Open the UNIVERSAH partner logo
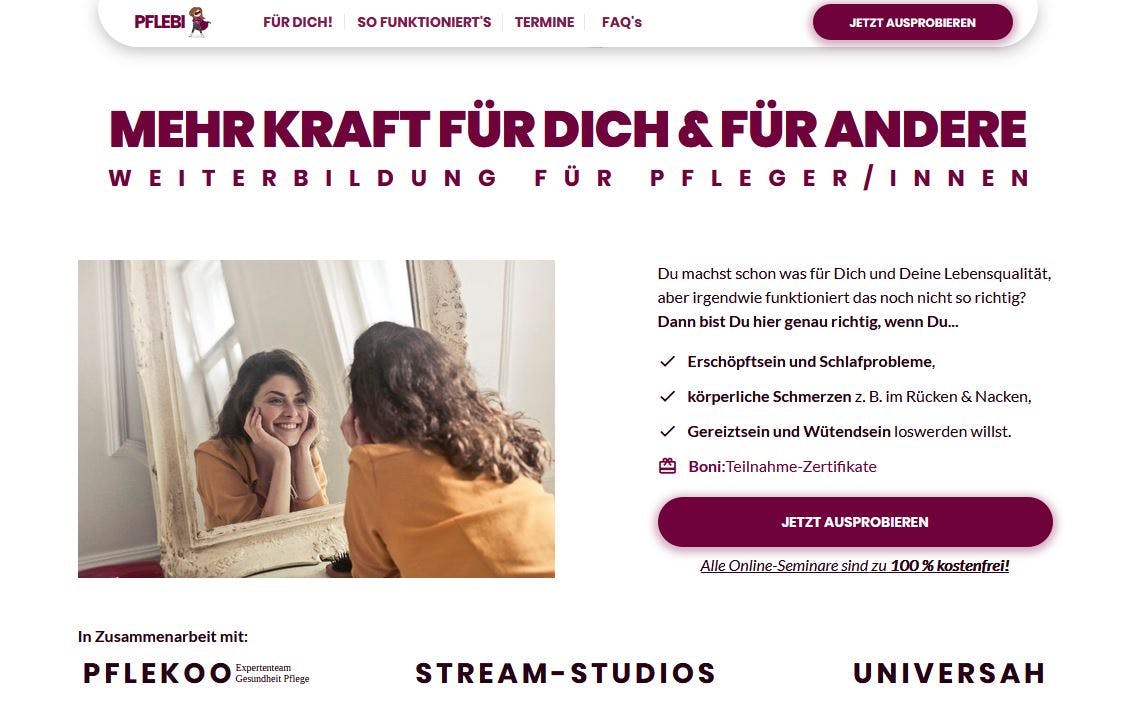The height and width of the screenshot is (724, 1123). pyautogui.click(x=949, y=673)
